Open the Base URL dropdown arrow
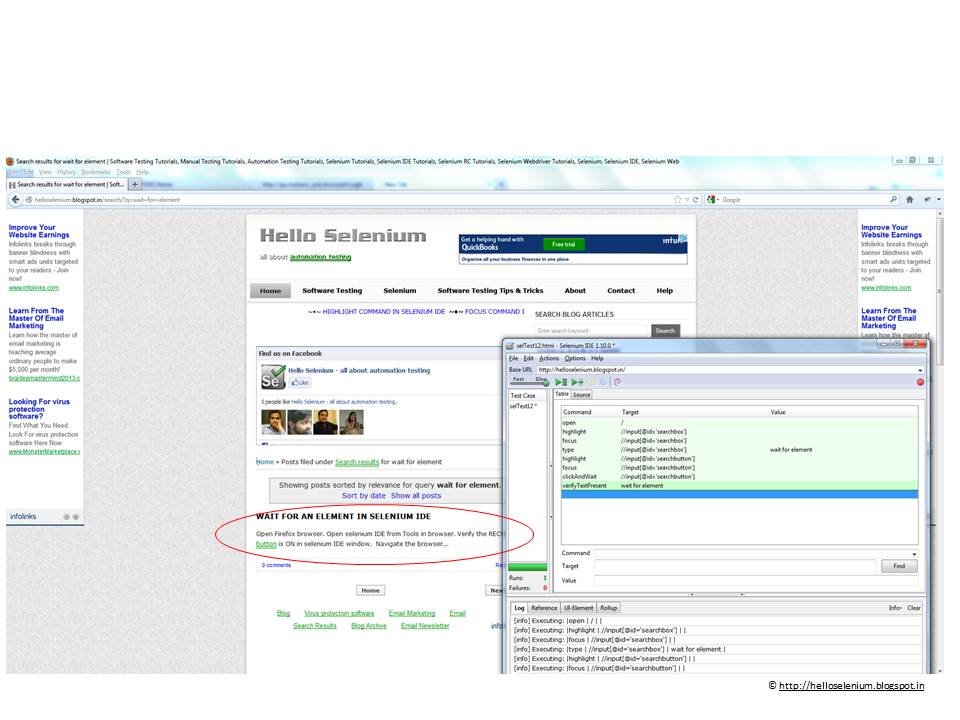This screenshot has height=720, width=960. 920,370
